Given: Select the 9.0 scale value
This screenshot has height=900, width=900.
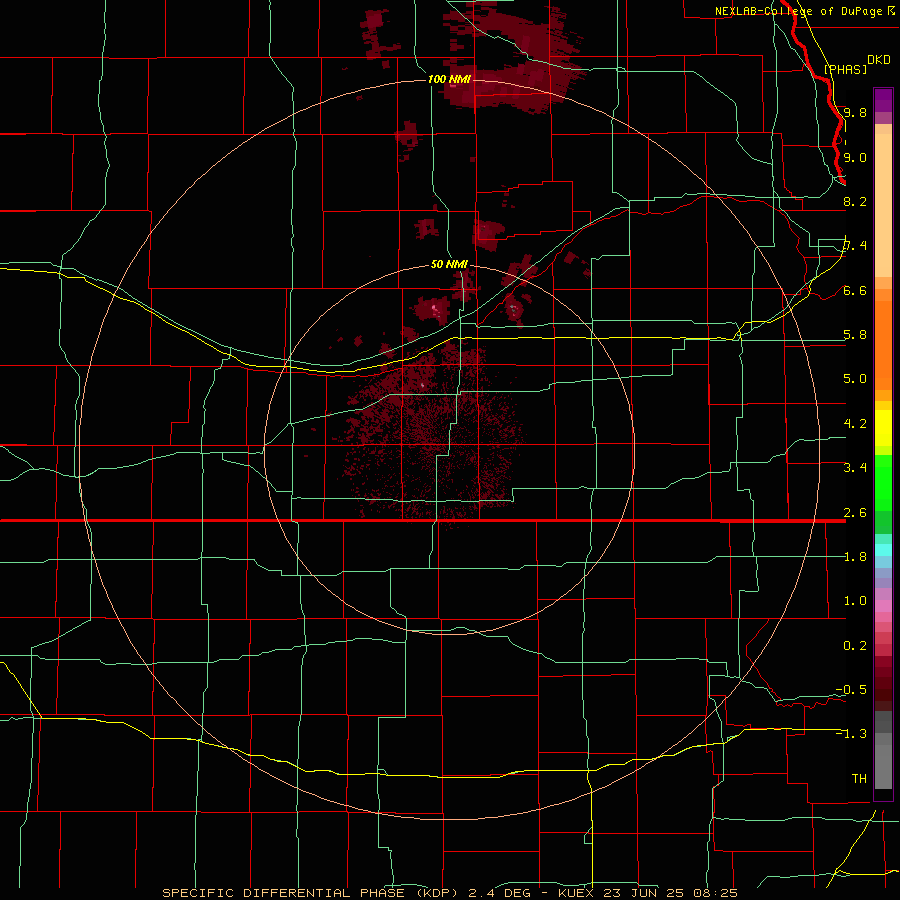Looking at the screenshot, I should [x=855, y=157].
